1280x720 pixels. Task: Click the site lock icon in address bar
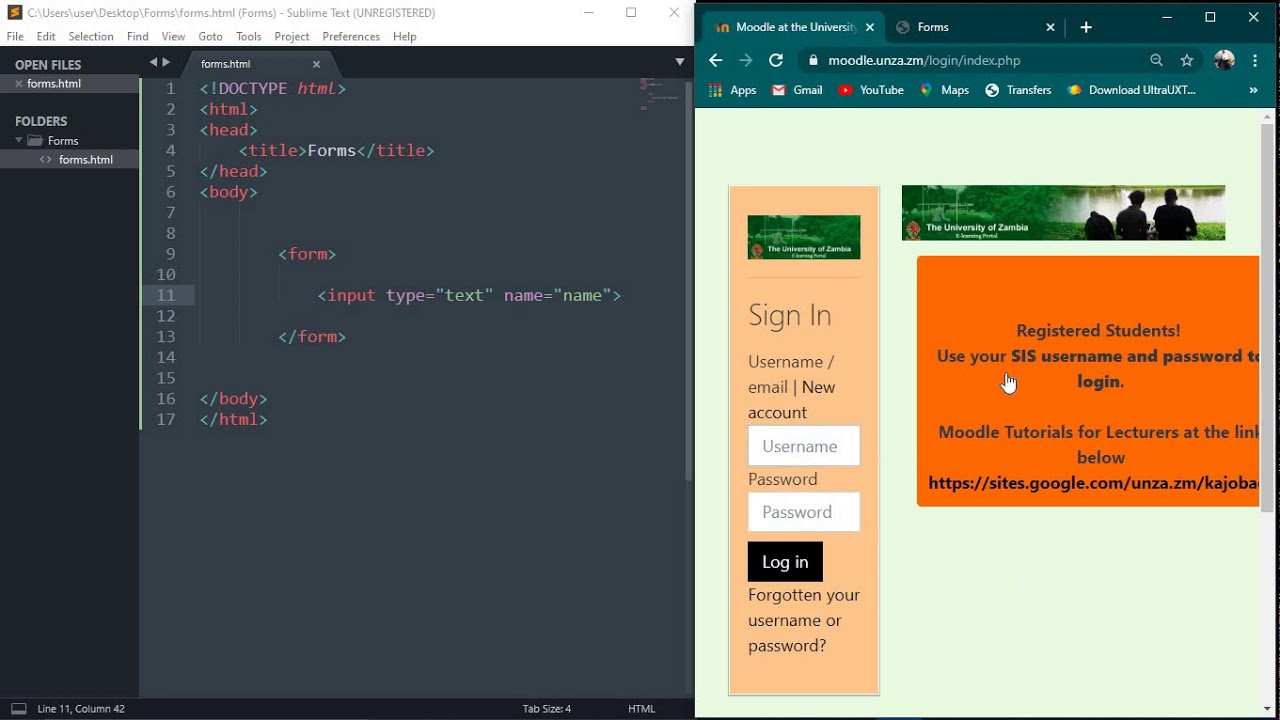tap(813, 60)
